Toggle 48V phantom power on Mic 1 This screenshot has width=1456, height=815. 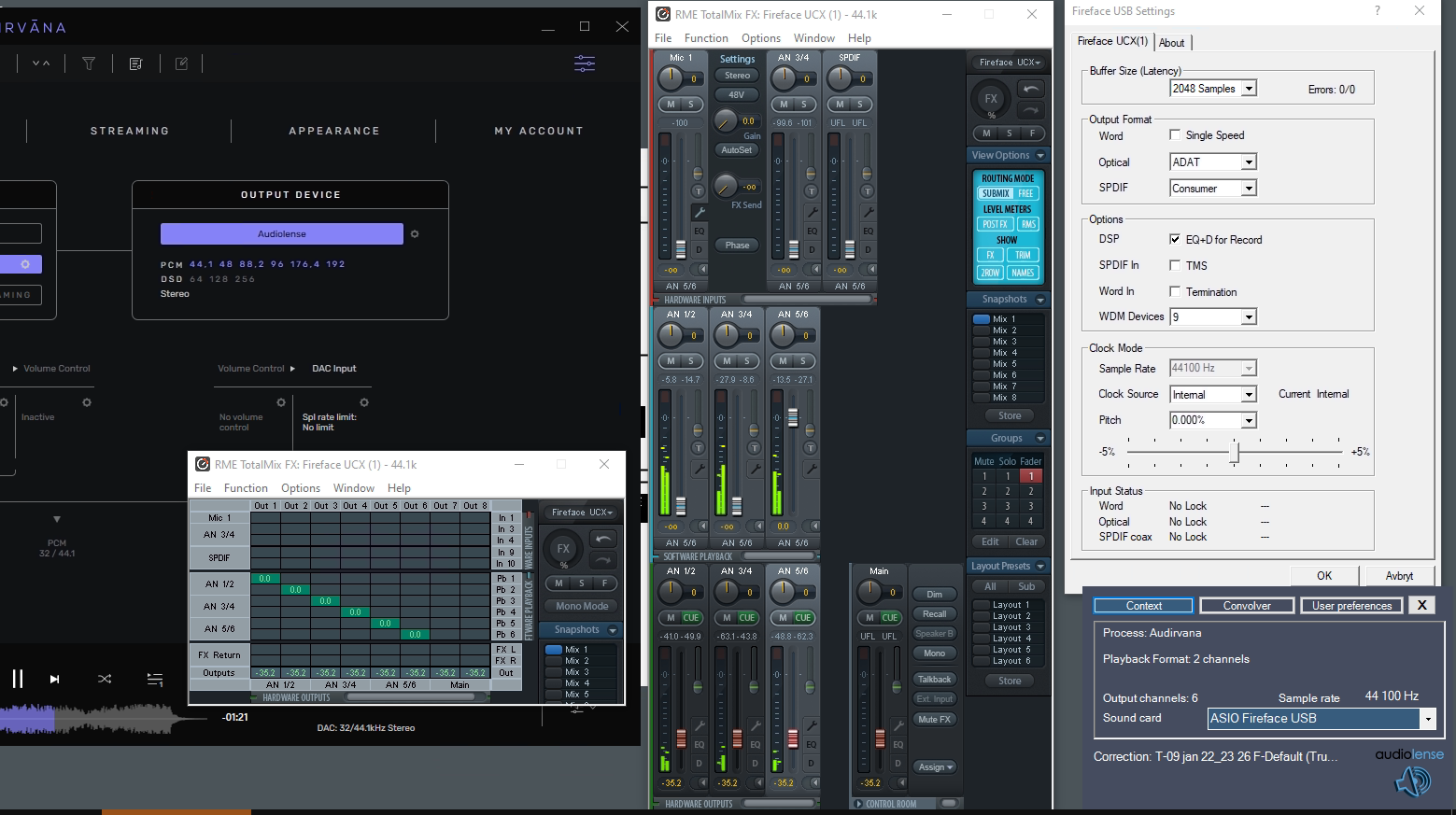pos(737,94)
